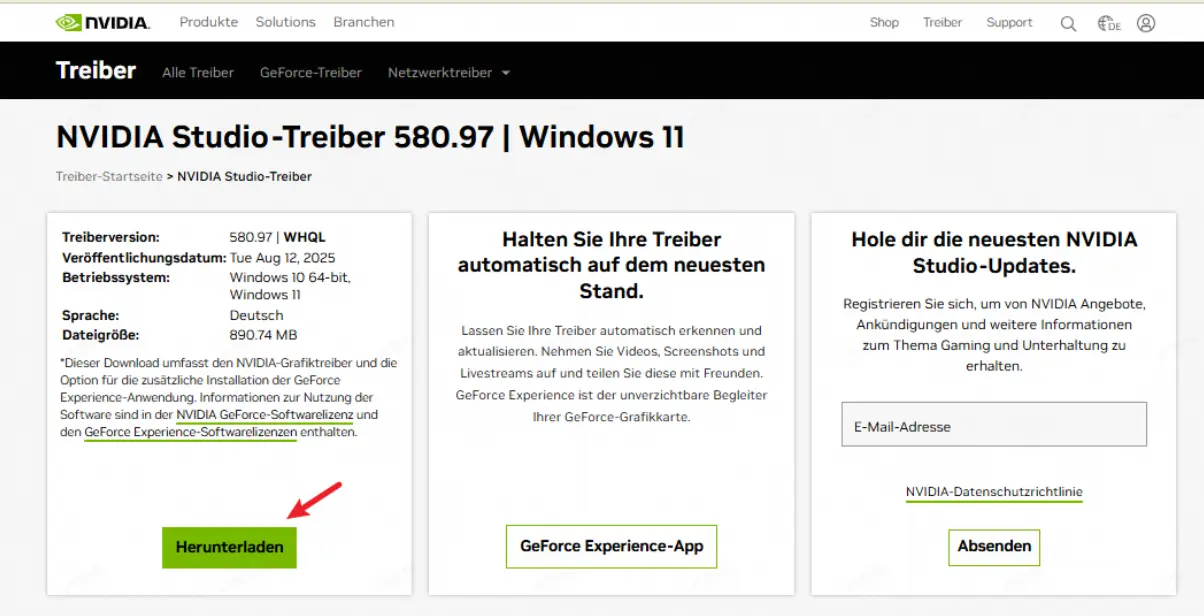1204x616 pixels.
Task: Open the search magnifier icon
Action: pos(1068,23)
